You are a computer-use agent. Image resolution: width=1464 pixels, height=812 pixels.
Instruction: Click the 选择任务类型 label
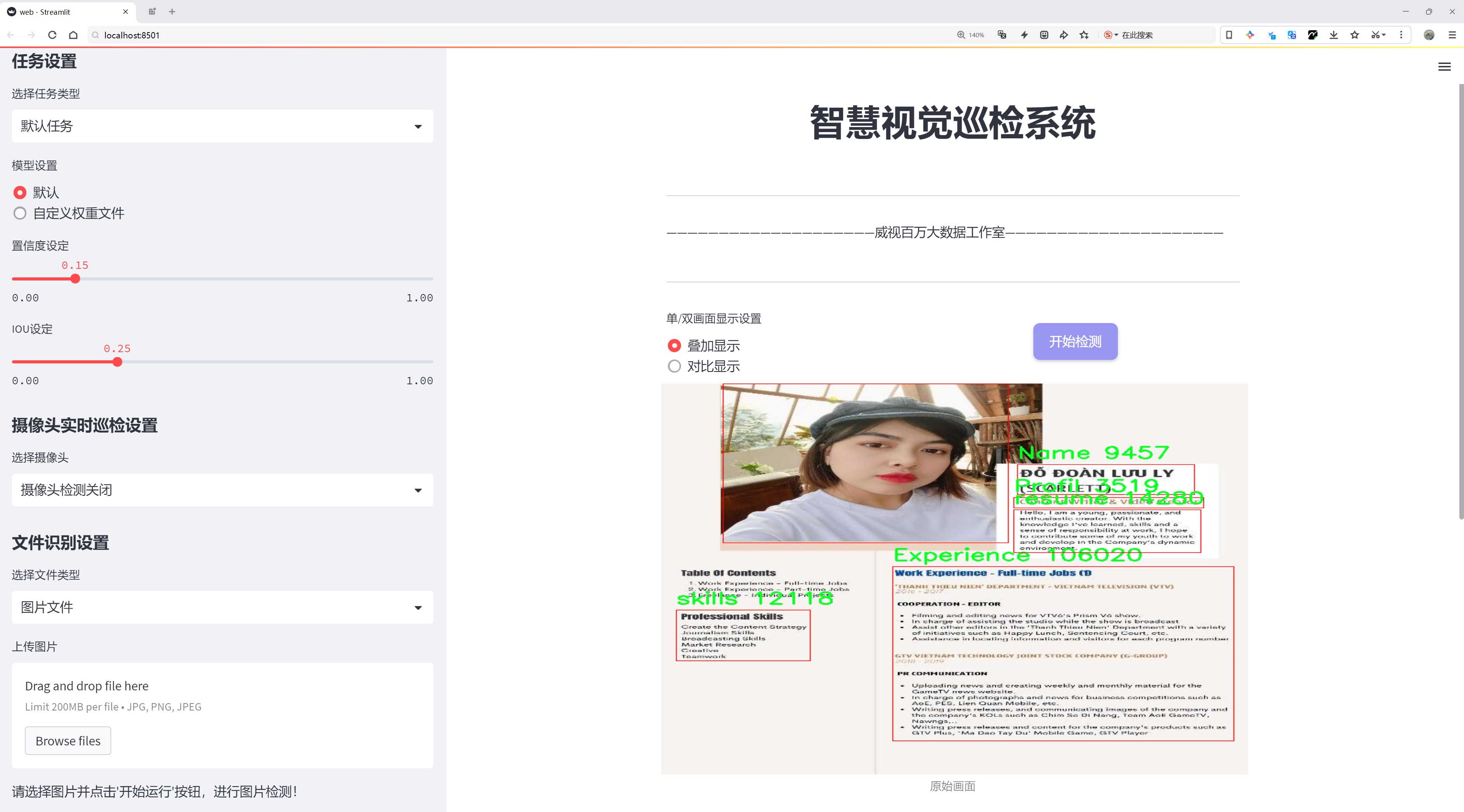(46, 94)
